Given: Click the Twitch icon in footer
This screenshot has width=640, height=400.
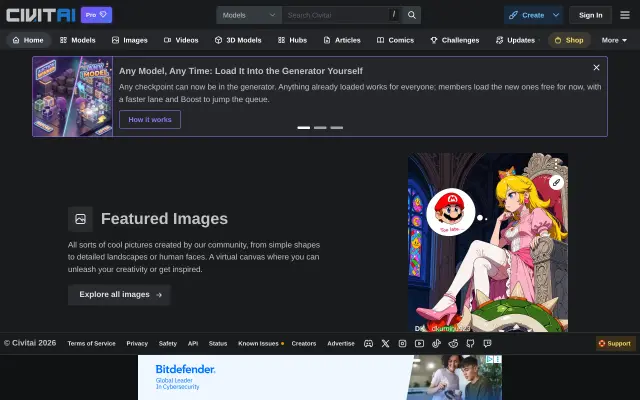Looking at the screenshot, I should point(487,344).
